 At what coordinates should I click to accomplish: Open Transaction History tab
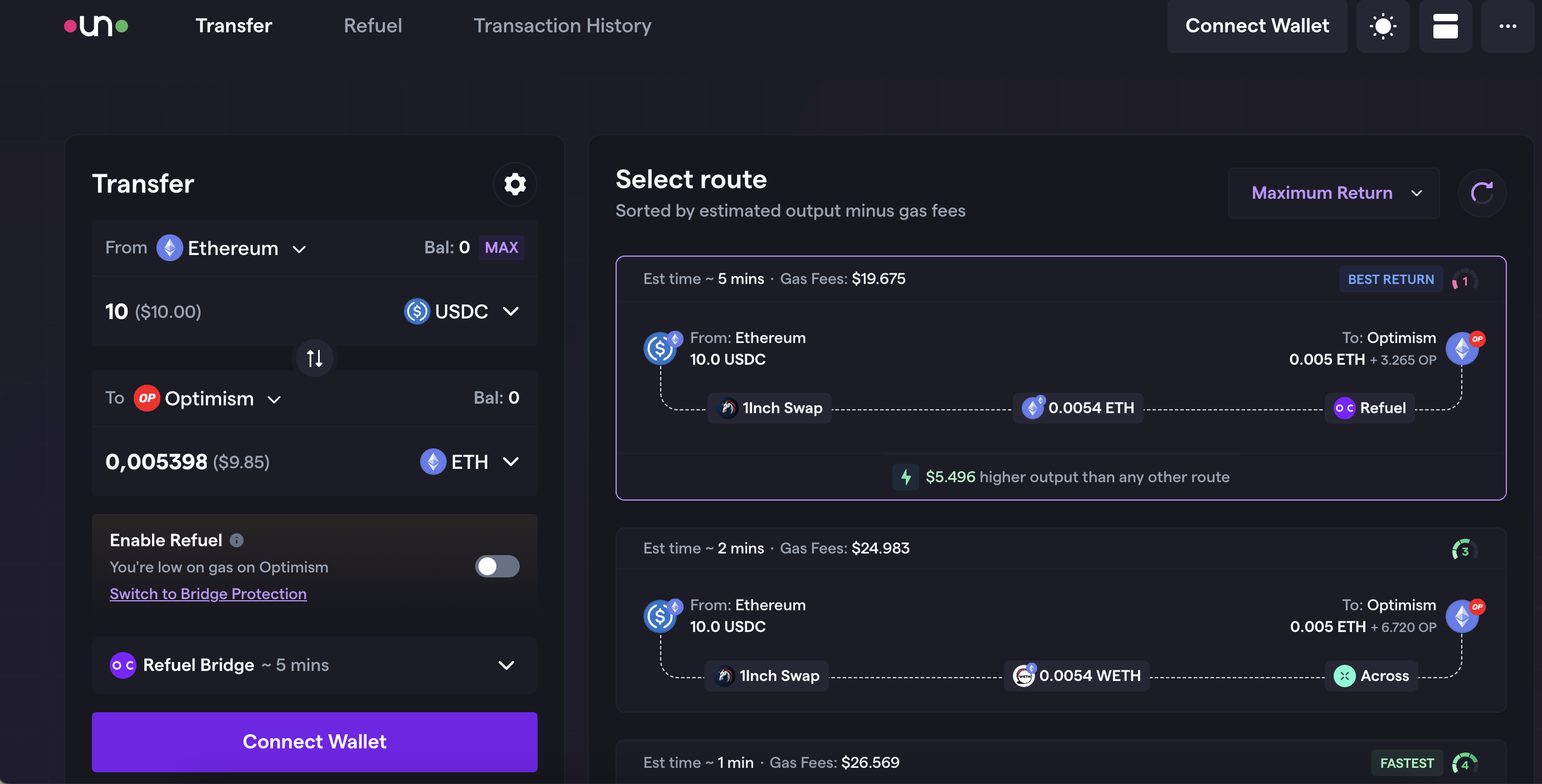pos(563,26)
